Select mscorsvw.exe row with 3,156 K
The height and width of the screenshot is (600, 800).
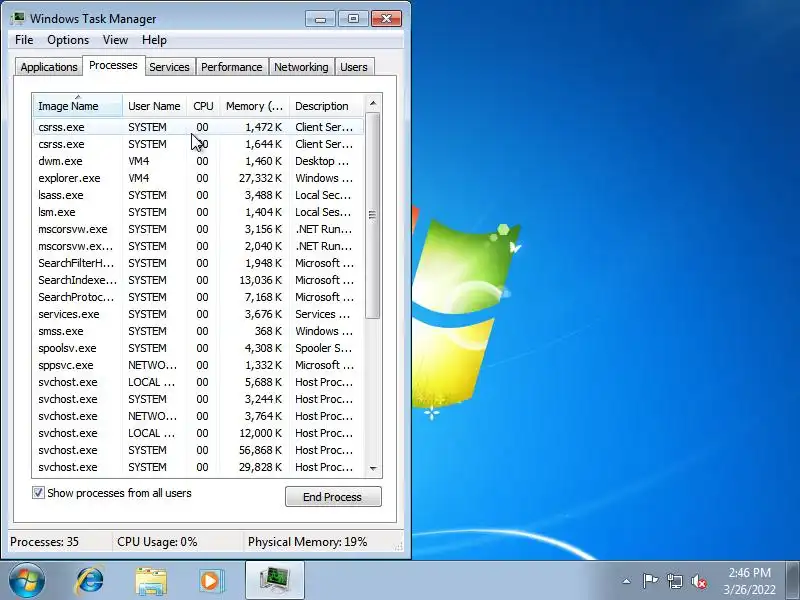pyautogui.click(x=198, y=229)
